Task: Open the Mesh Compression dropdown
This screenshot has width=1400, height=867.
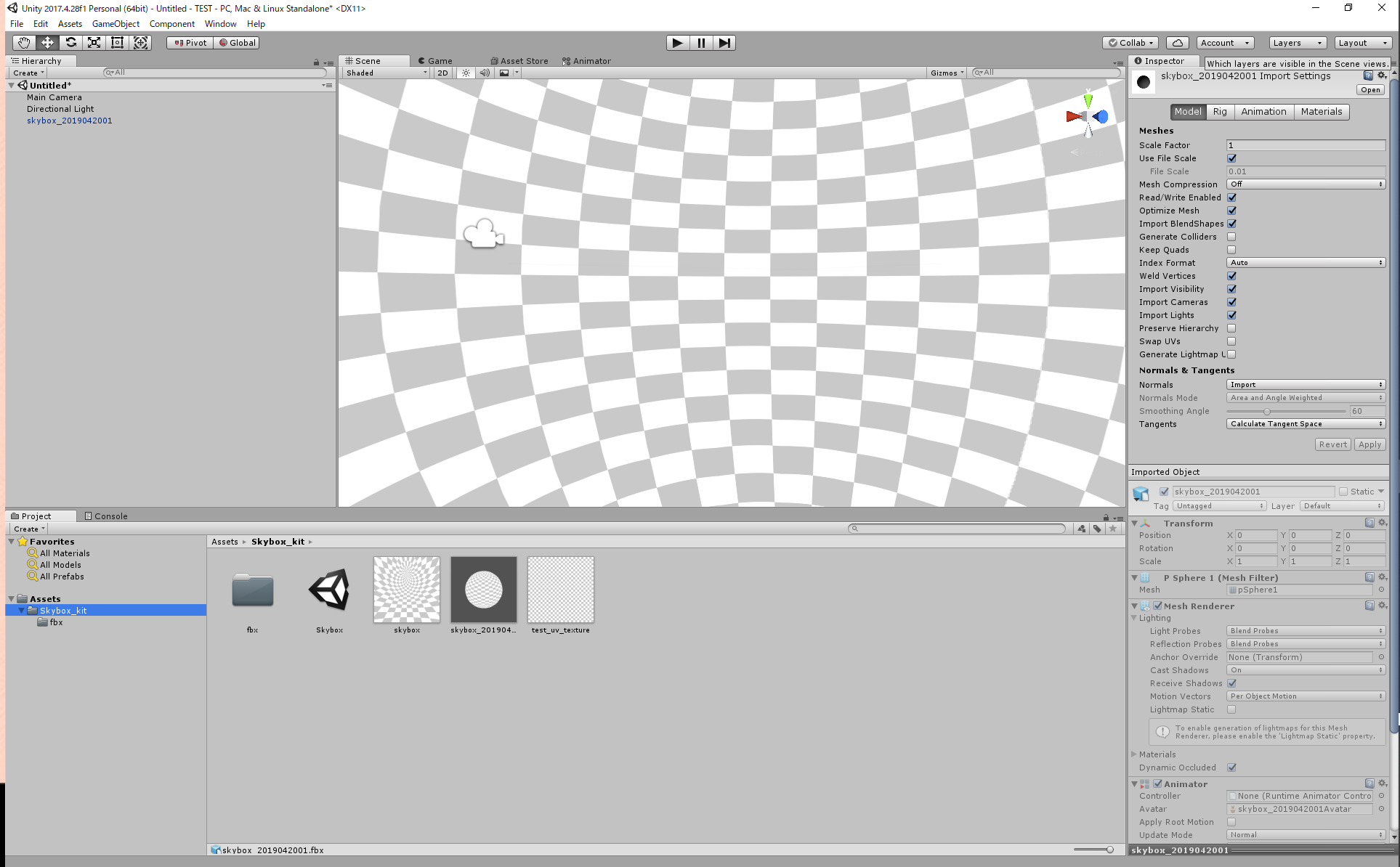Action: coord(1305,184)
